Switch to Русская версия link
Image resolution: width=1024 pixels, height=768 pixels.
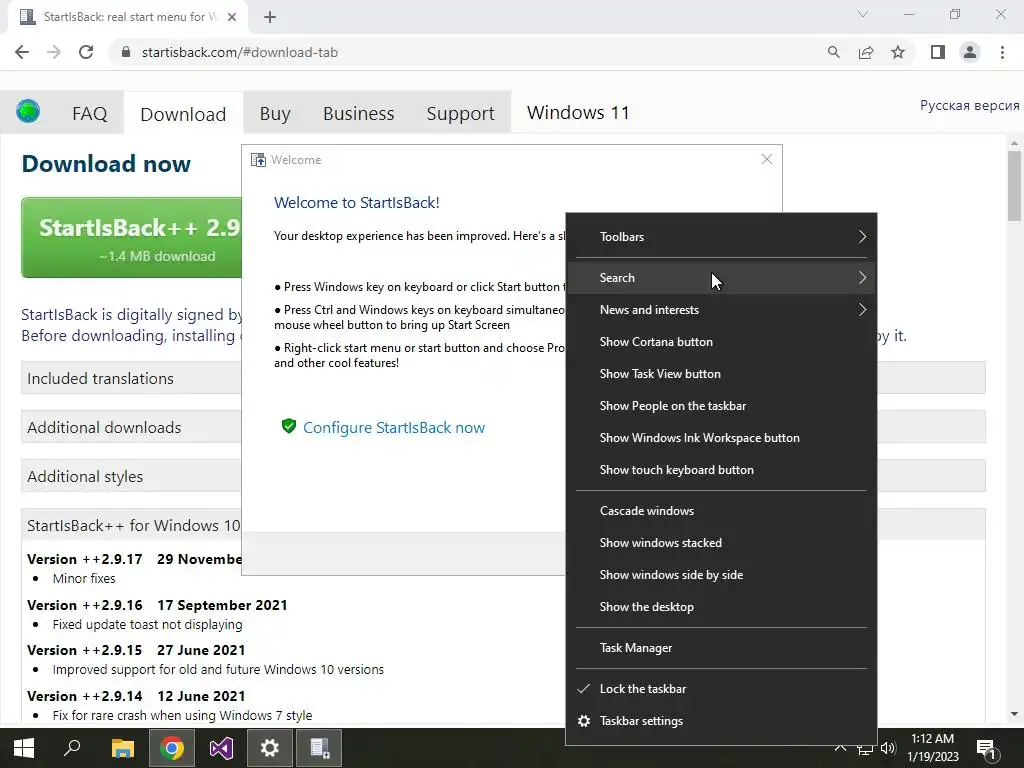tap(970, 105)
